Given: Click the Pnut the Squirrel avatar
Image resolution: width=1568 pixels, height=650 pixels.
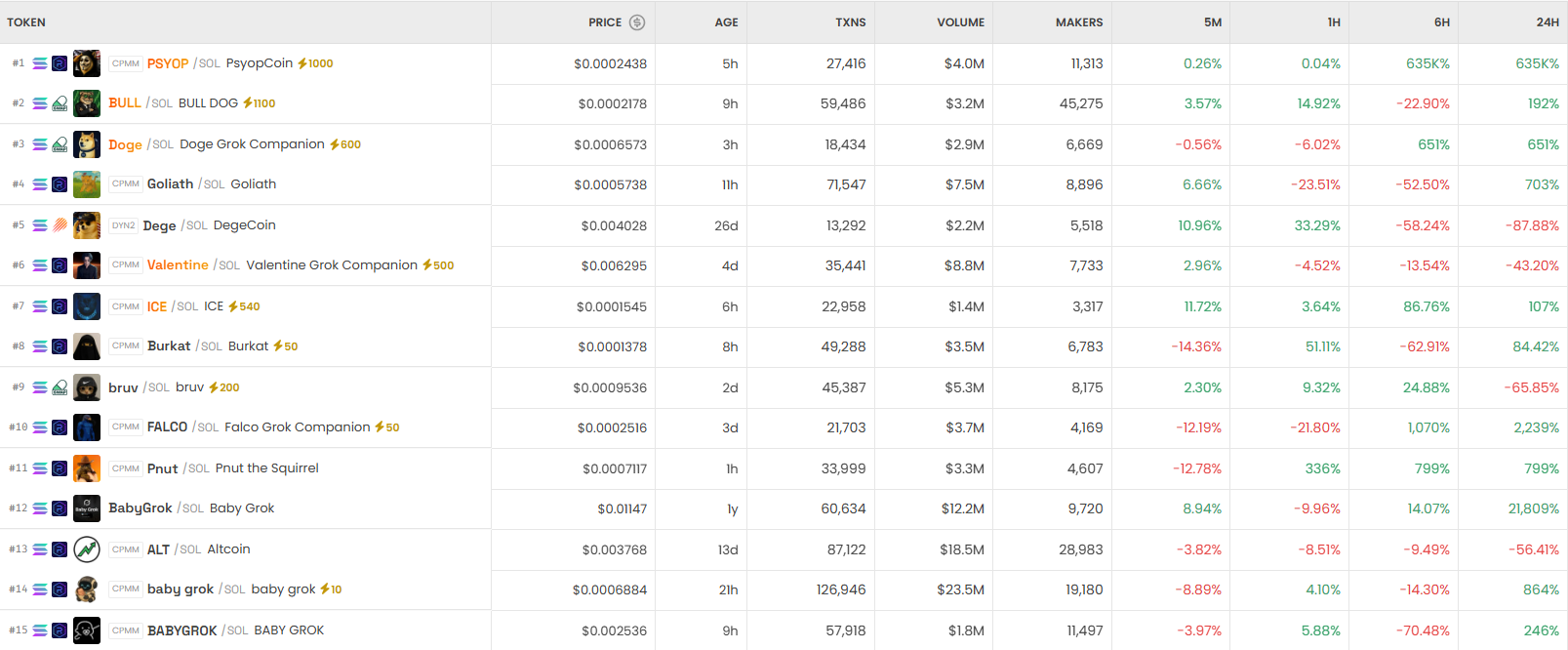Looking at the screenshot, I should point(87,468).
